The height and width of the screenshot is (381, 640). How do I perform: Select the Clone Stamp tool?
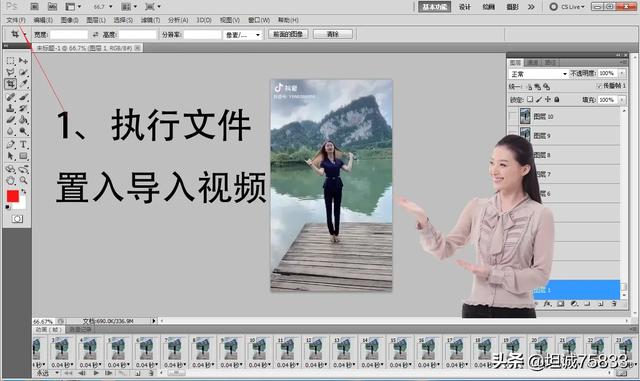click(11, 108)
